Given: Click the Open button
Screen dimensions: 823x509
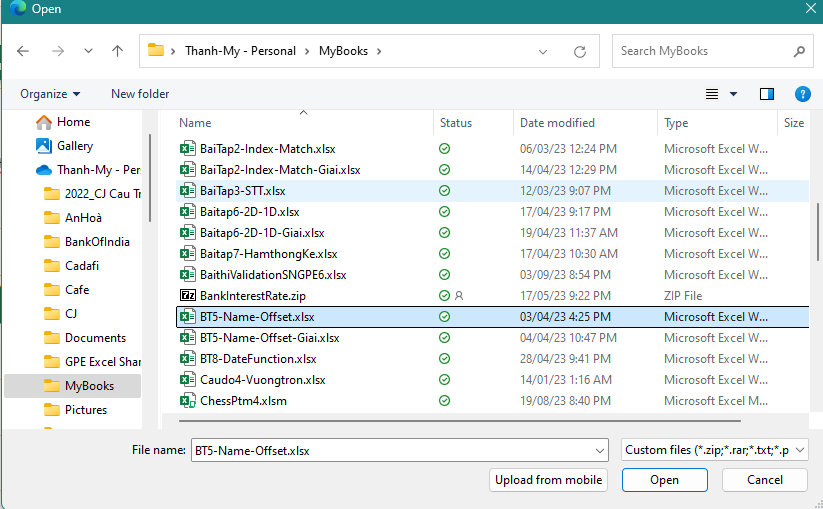Looking at the screenshot, I should pyautogui.click(x=664, y=480).
